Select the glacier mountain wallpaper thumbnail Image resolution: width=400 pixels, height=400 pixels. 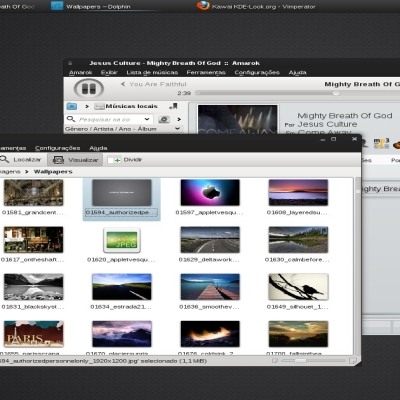coord(122,334)
